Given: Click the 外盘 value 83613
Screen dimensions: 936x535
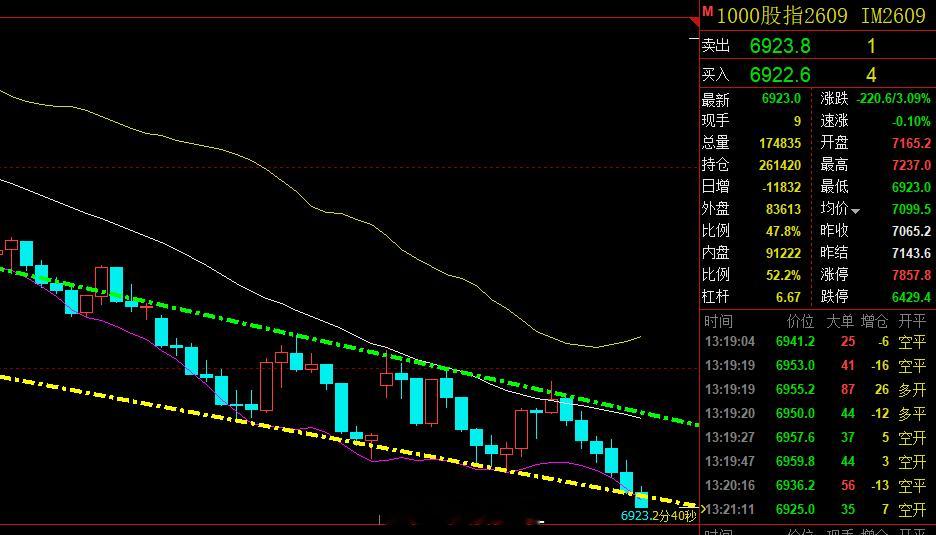Looking at the screenshot, I should pos(783,210).
